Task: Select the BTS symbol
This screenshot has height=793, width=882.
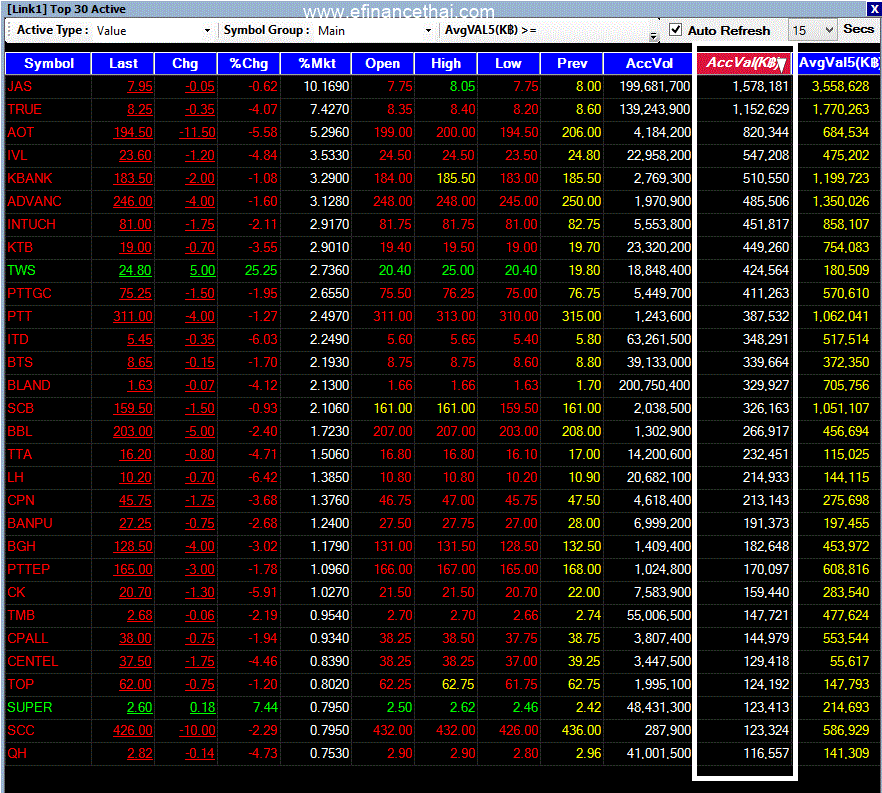Action: [20, 363]
